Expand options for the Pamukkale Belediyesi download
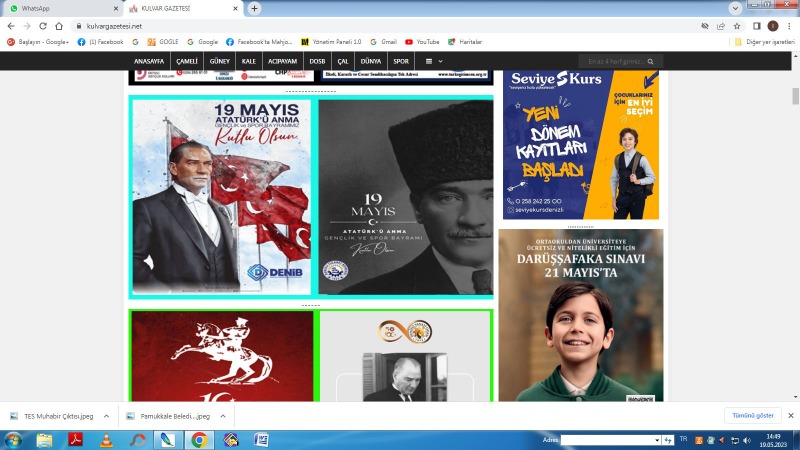Screen dimensions: 800x450 coord(222,415)
